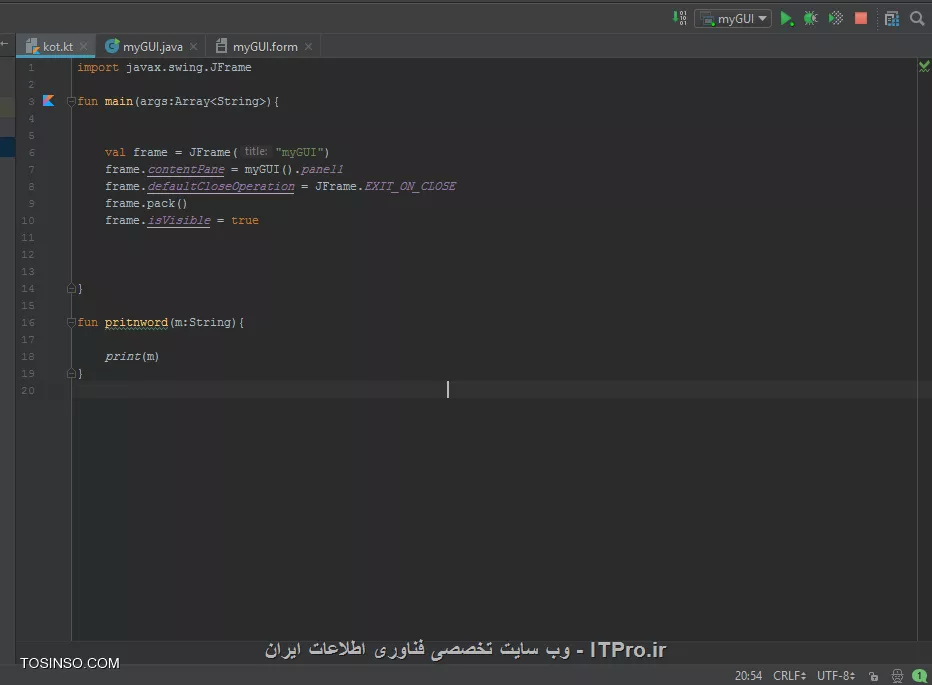Close the myGUI.java tab

[x=193, y=46]
